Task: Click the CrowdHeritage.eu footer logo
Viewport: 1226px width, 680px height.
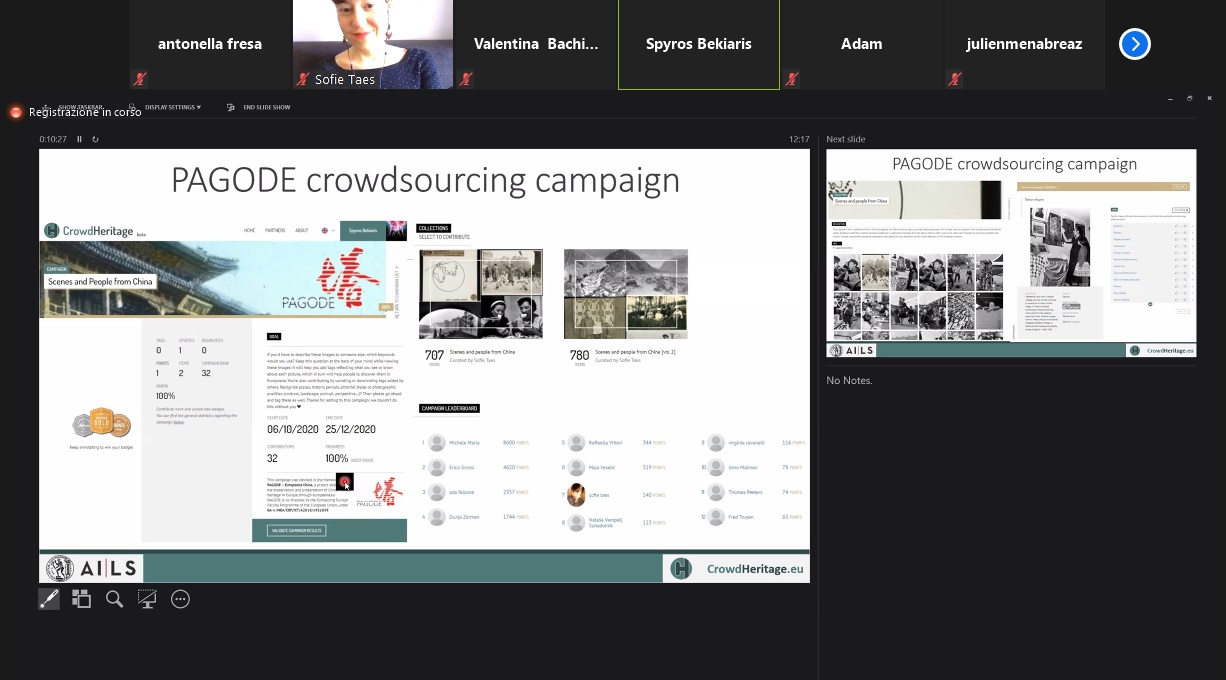Action: coord(737,569)
